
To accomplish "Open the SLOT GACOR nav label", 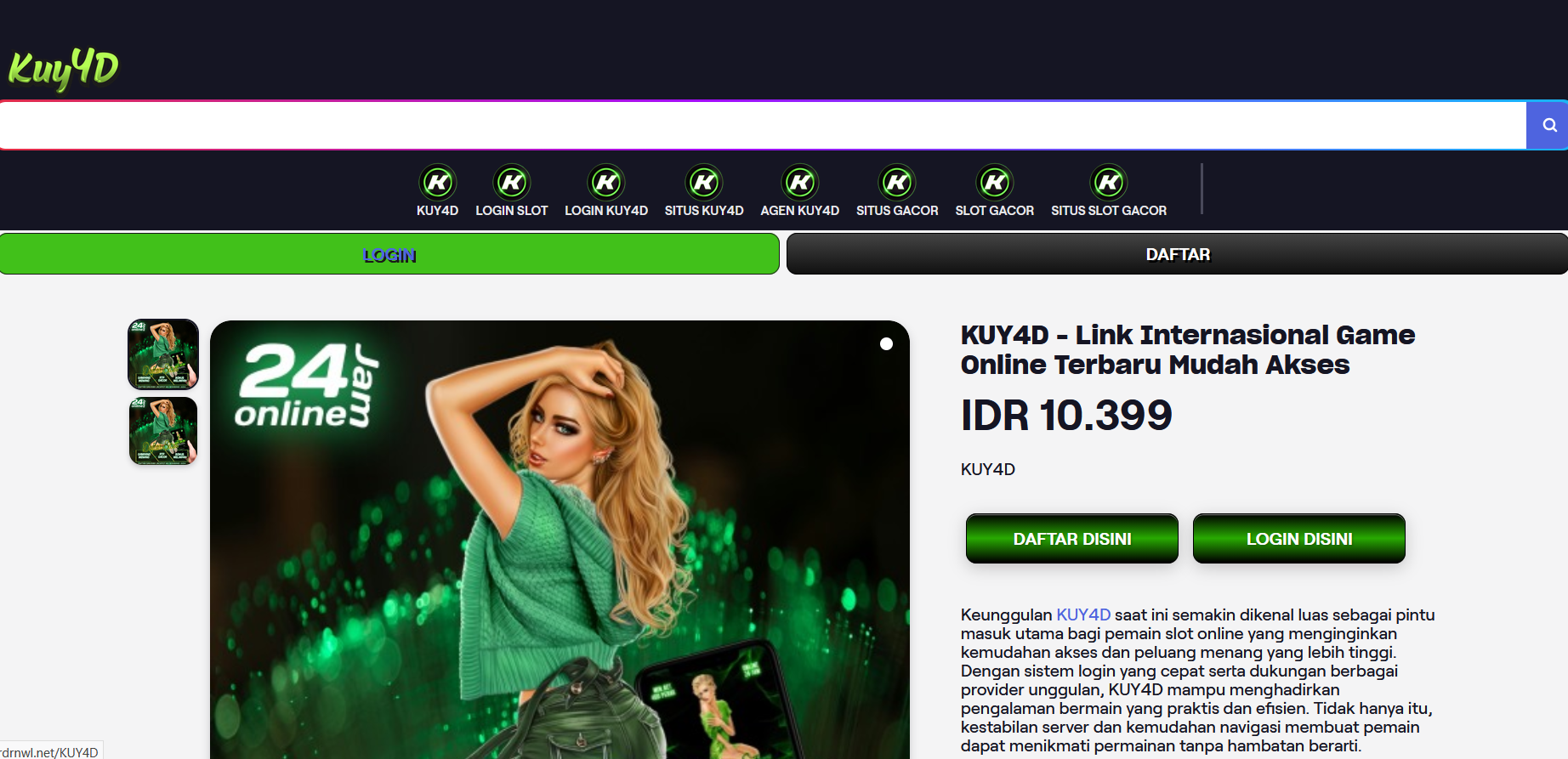I will pos(995,211).
